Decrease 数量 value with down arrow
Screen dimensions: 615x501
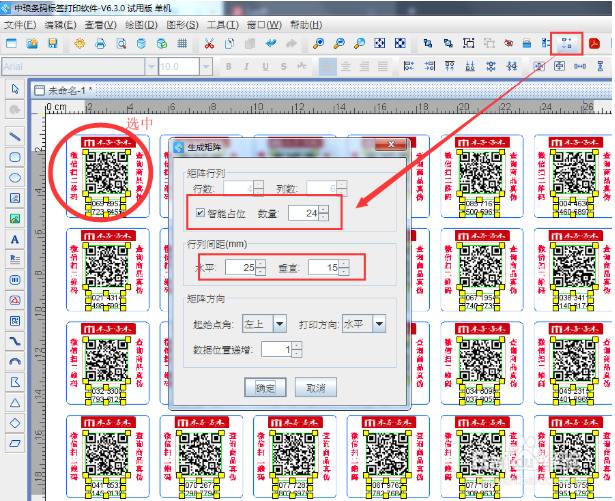pos(324,217)
